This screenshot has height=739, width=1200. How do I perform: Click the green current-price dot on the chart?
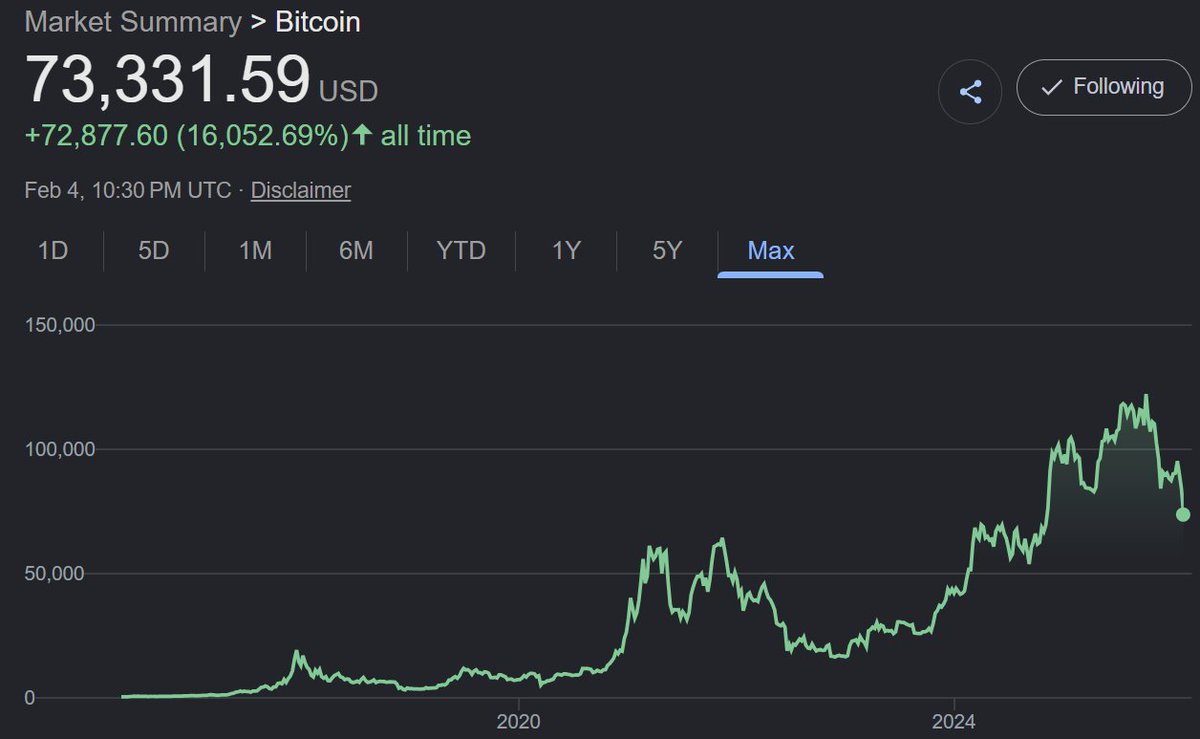(x=1183, y=514)
